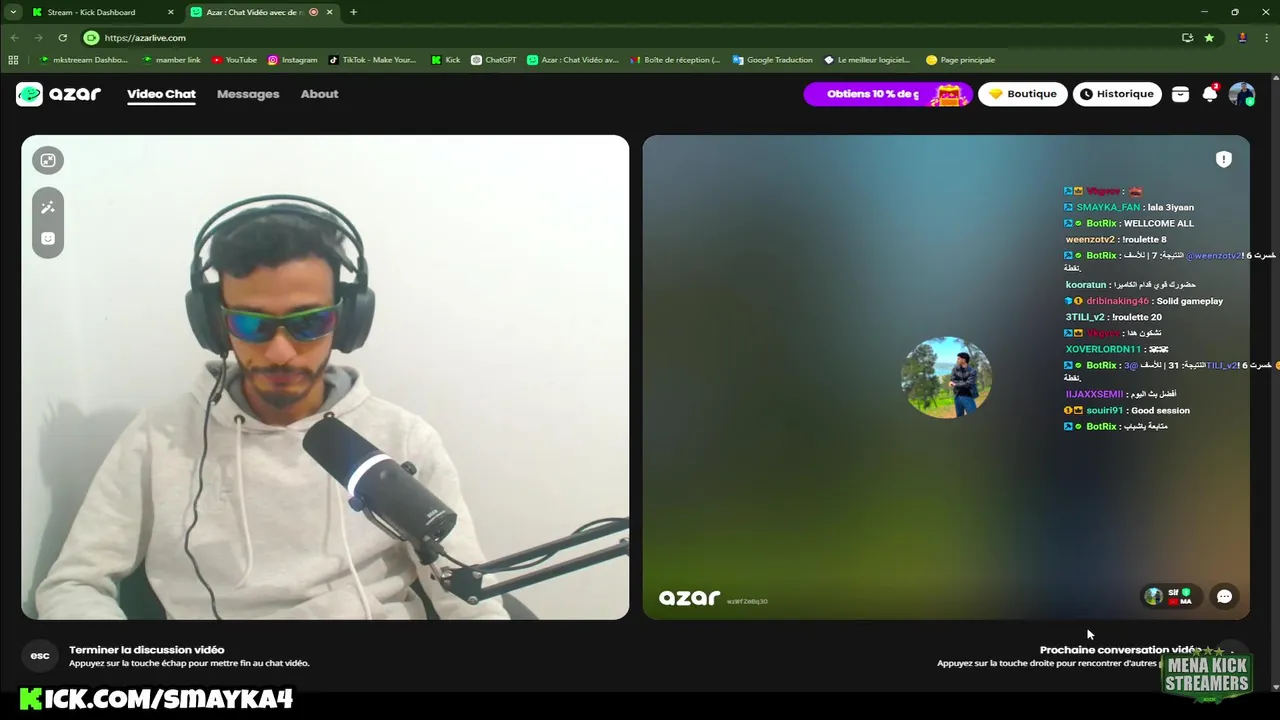
Task: Focus the azarlive.com address bar
Action: [x=640, y=38]
